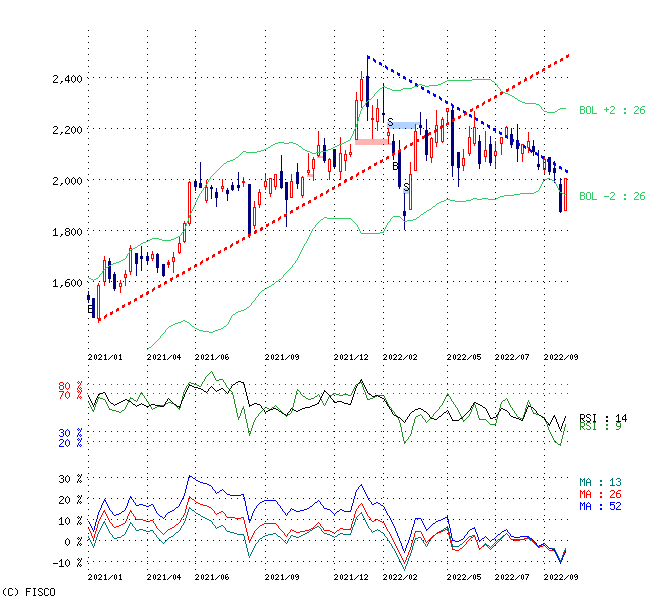Select the teal MA : 13 legend
Viewport: 670px width, 614px height.
[x=601, y=482]
